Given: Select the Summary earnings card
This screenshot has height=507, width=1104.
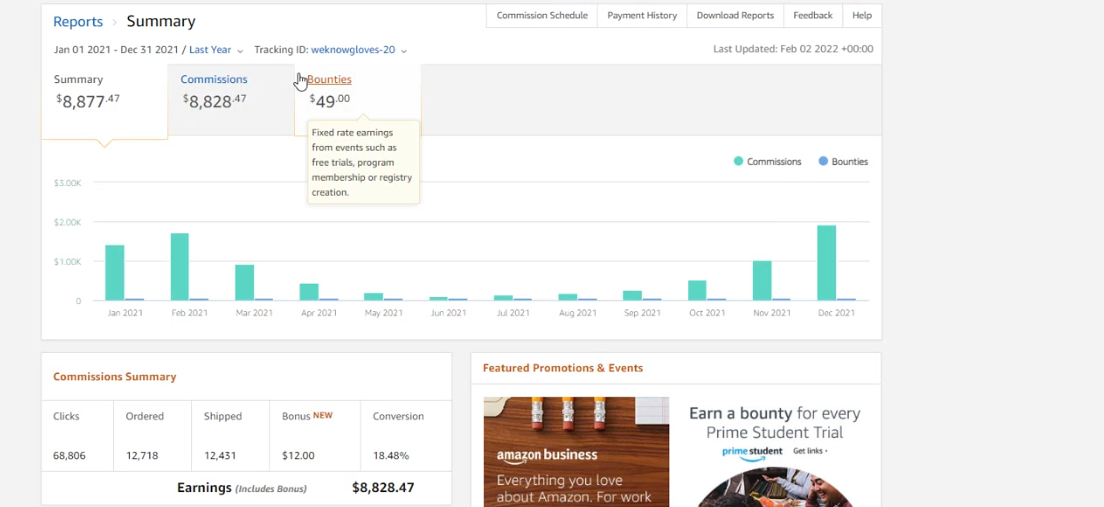Looking at the screenshot, I should (x=104, y=101).
